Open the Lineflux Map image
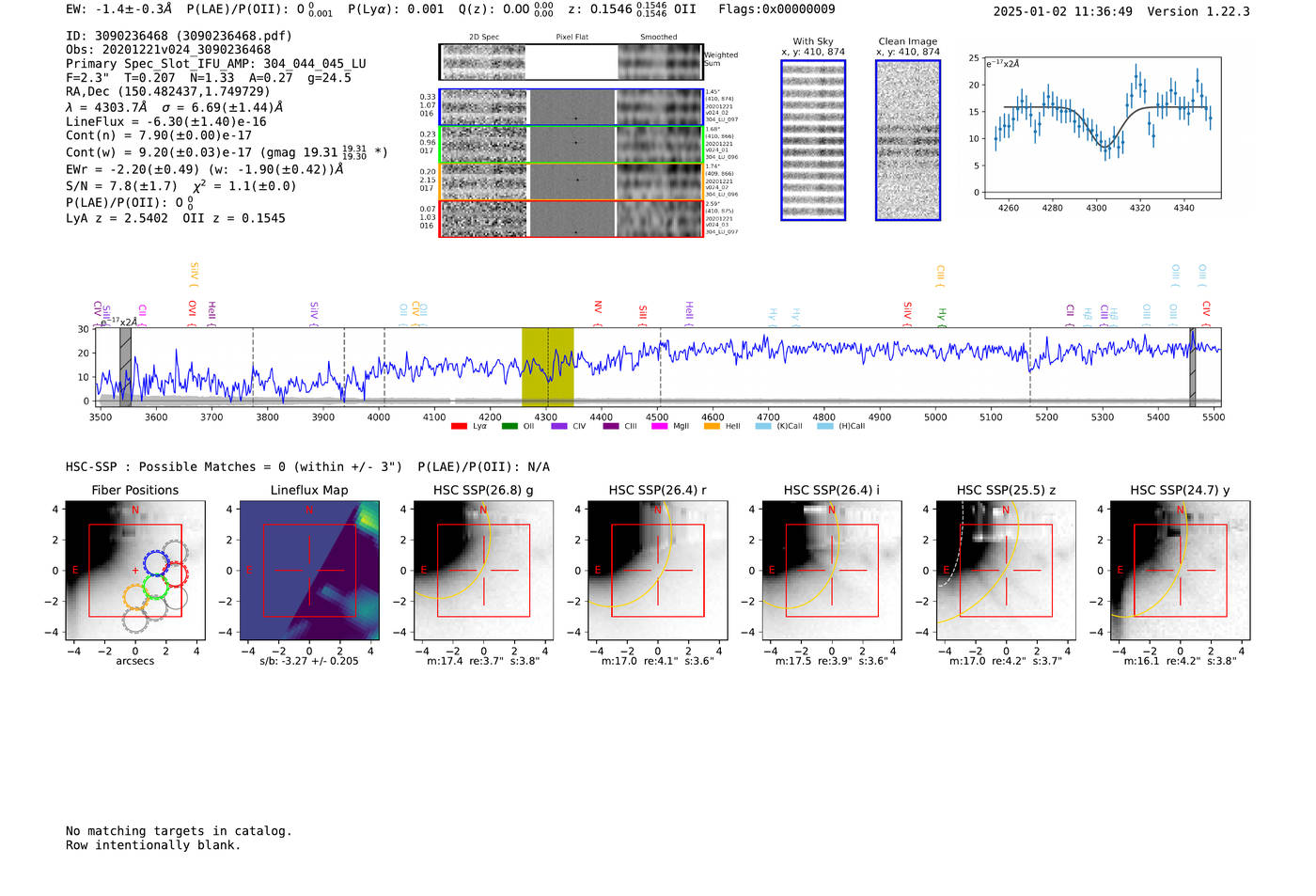The width and height of the screenshot is (1316, 896). tap(309, 570)
